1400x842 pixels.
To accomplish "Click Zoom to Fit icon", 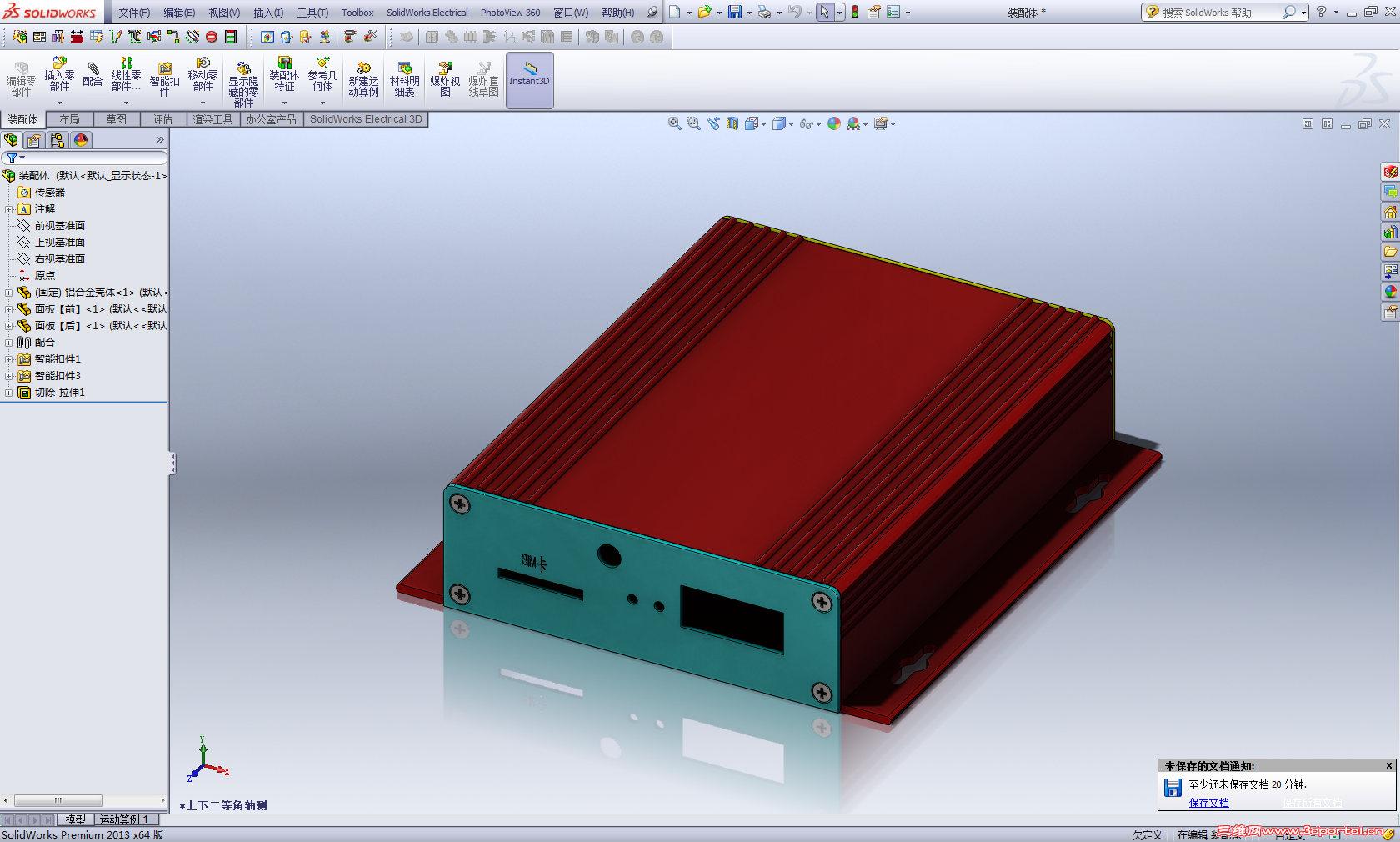I will pyautogui.click(x=674, y=123).
